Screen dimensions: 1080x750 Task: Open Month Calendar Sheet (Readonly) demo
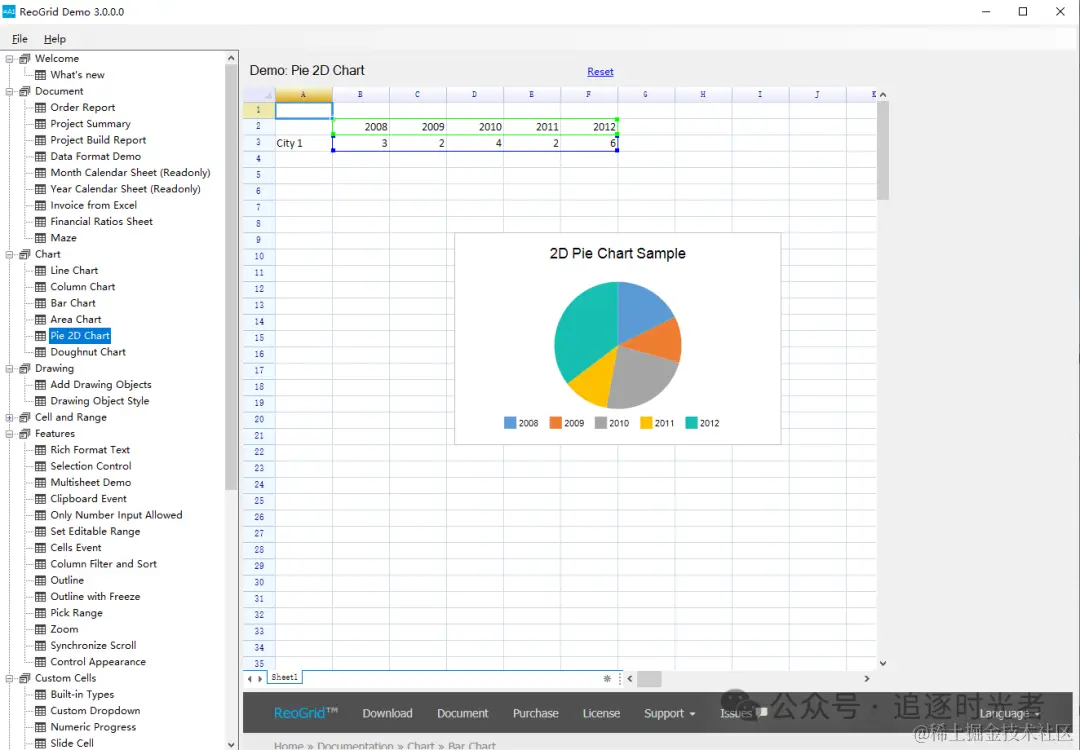(130, 173)
